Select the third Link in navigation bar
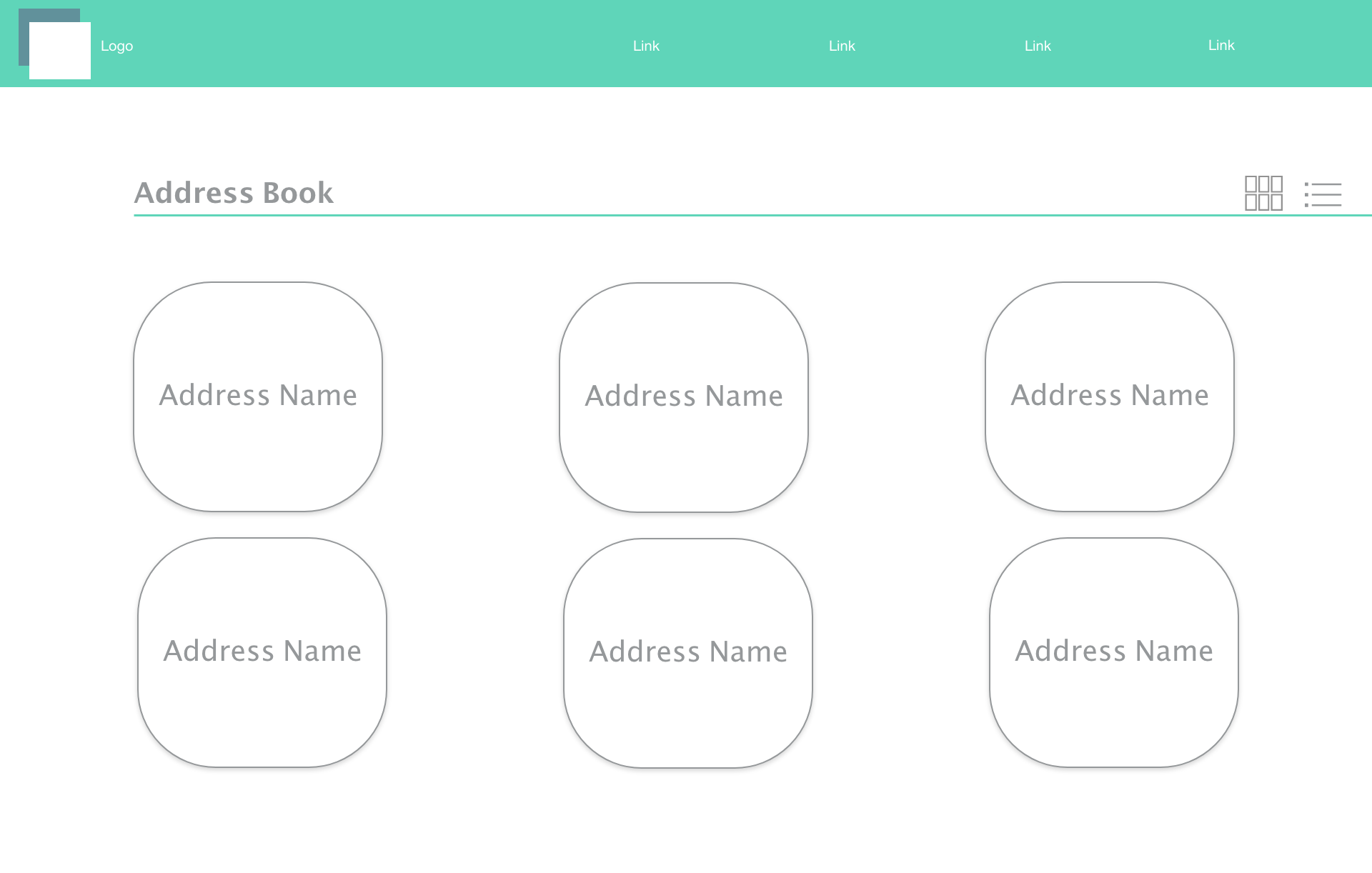This screenshot has width=1372, height=873. click(x=1038, y=46)
